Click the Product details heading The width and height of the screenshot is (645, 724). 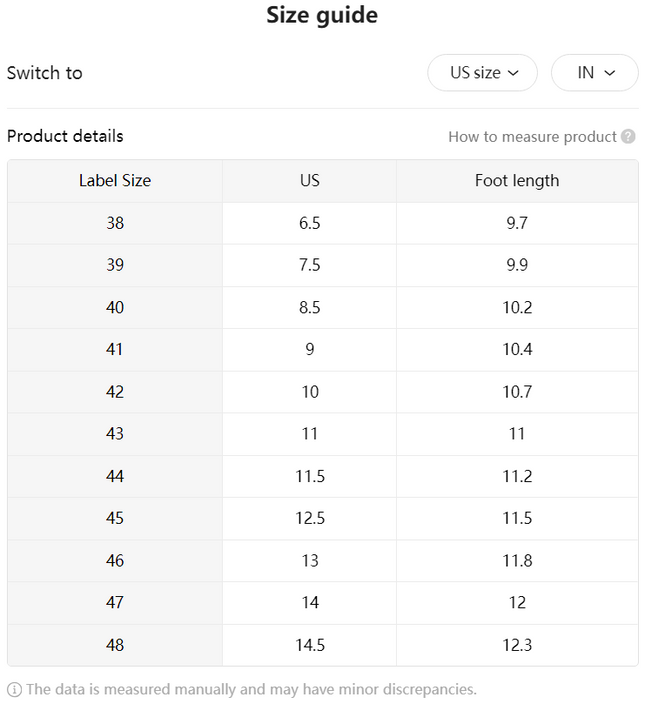[65, 136]
